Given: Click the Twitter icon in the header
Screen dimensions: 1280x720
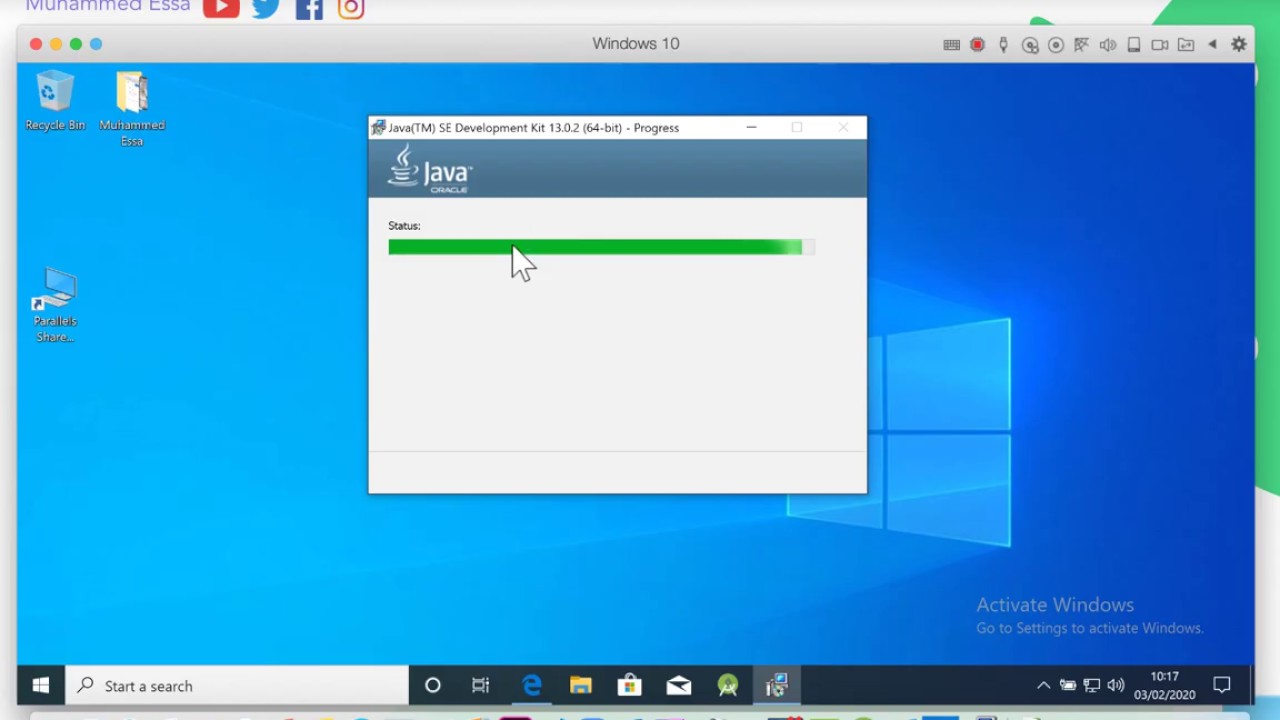Looking at the screenshot, I should coord(265,8).
